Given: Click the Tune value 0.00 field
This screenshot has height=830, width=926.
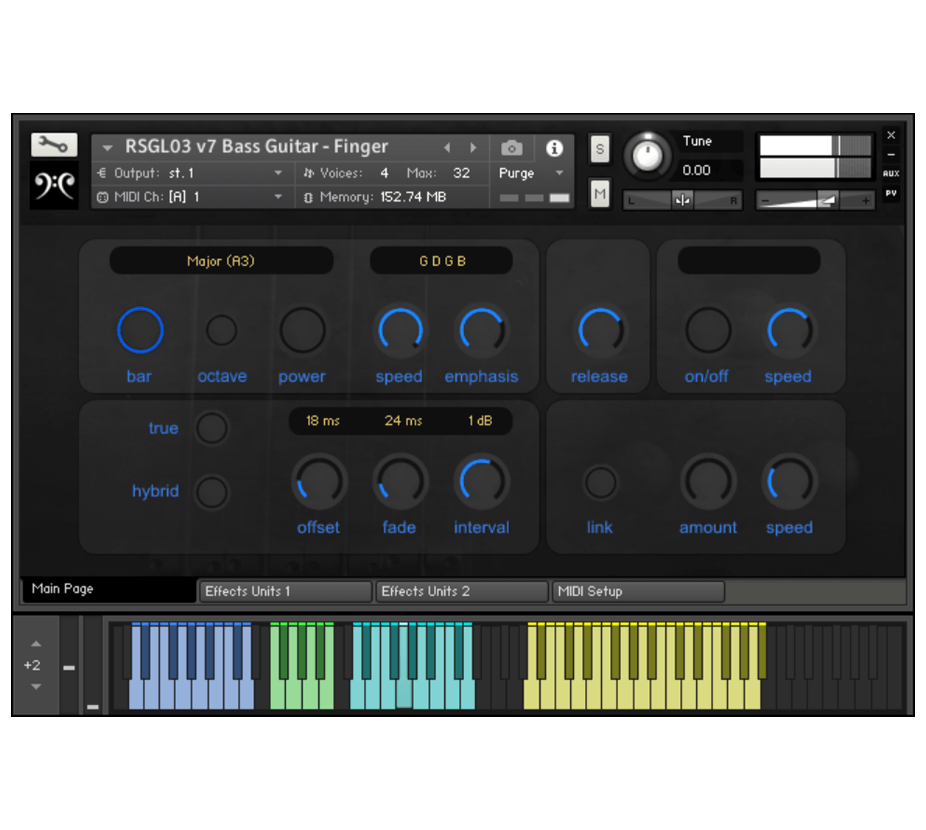Looking at the screenshot, I should point(697,170).
